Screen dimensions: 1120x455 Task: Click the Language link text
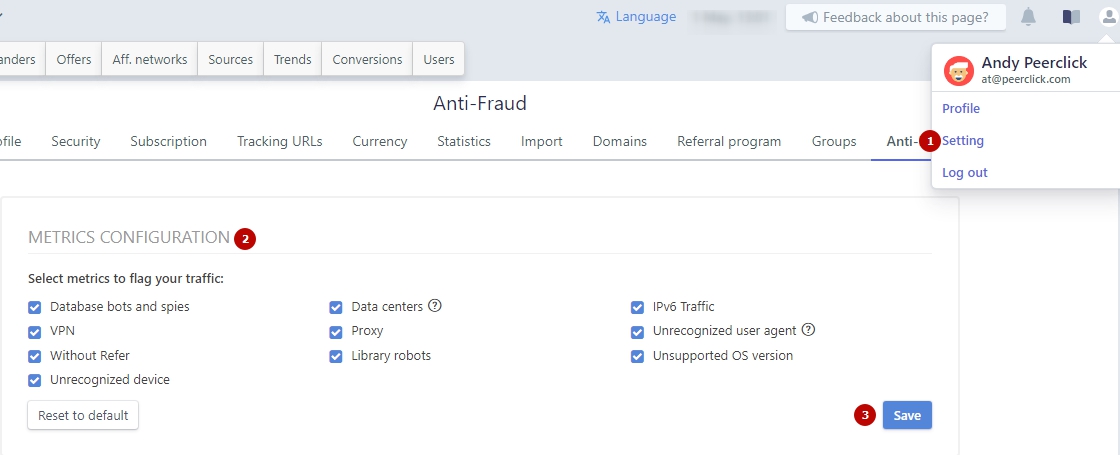[x=646, y=16]
